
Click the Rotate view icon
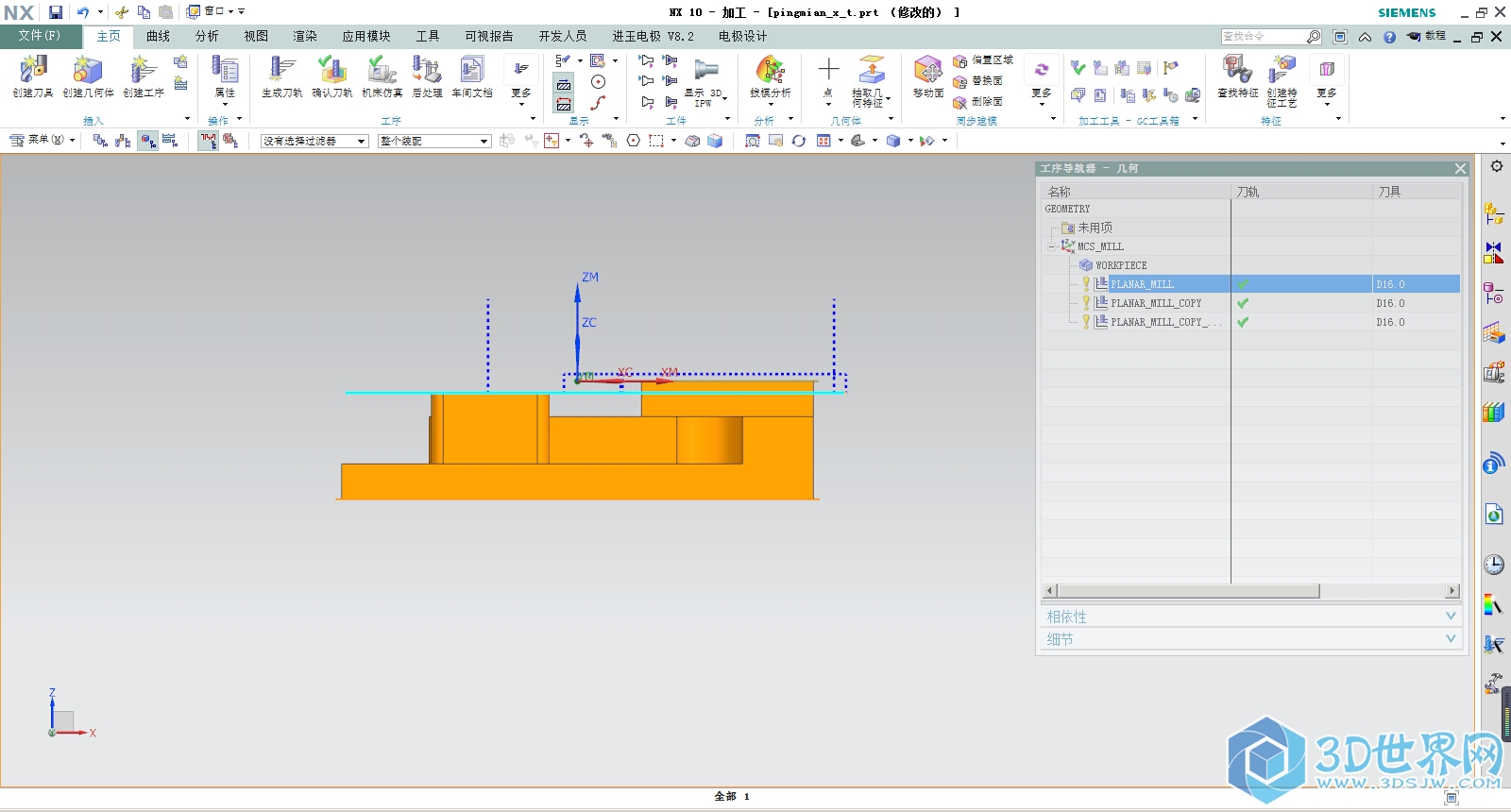799,141
